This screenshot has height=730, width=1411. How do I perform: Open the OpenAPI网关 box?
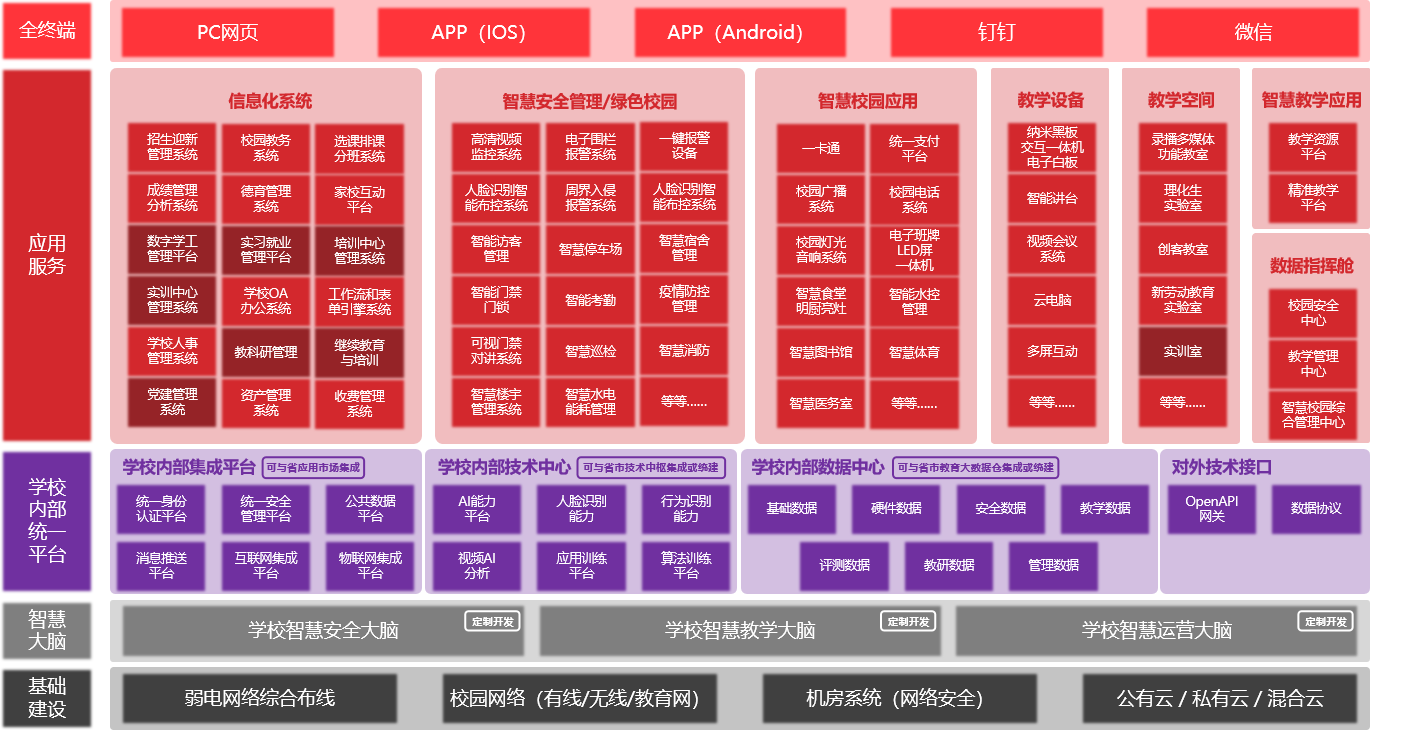1212,509
